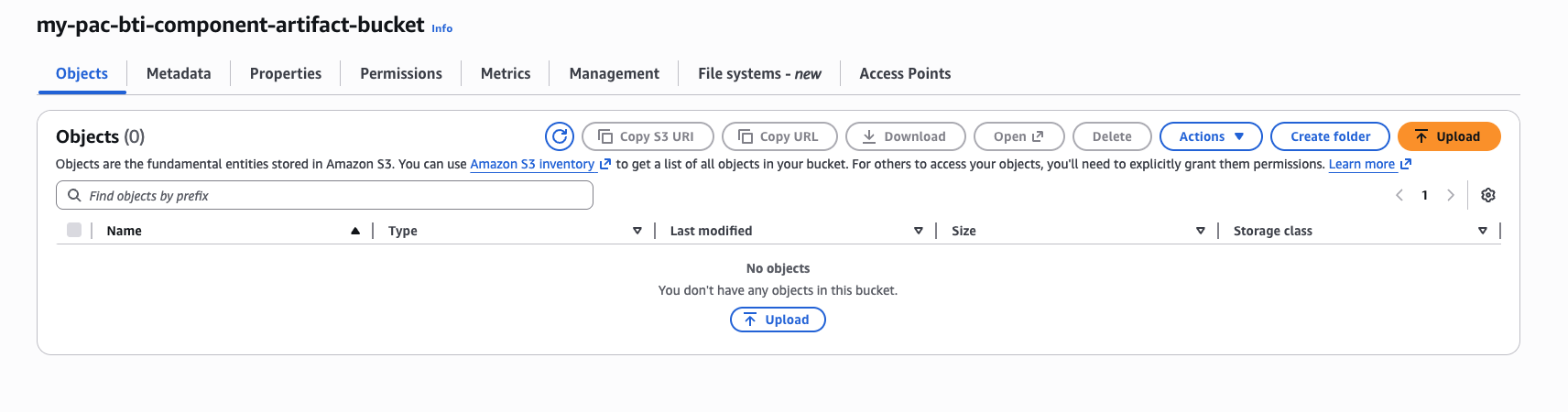Focus the Find objects by prefix field
This screenshot has height=412, width=1568.
324,195
